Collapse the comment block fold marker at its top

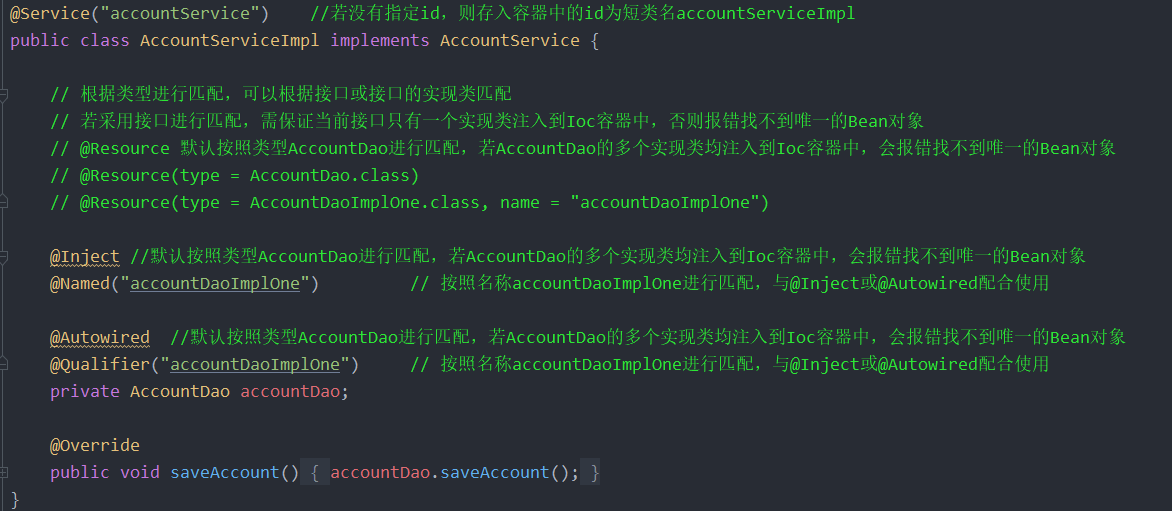tap(4, 94)
